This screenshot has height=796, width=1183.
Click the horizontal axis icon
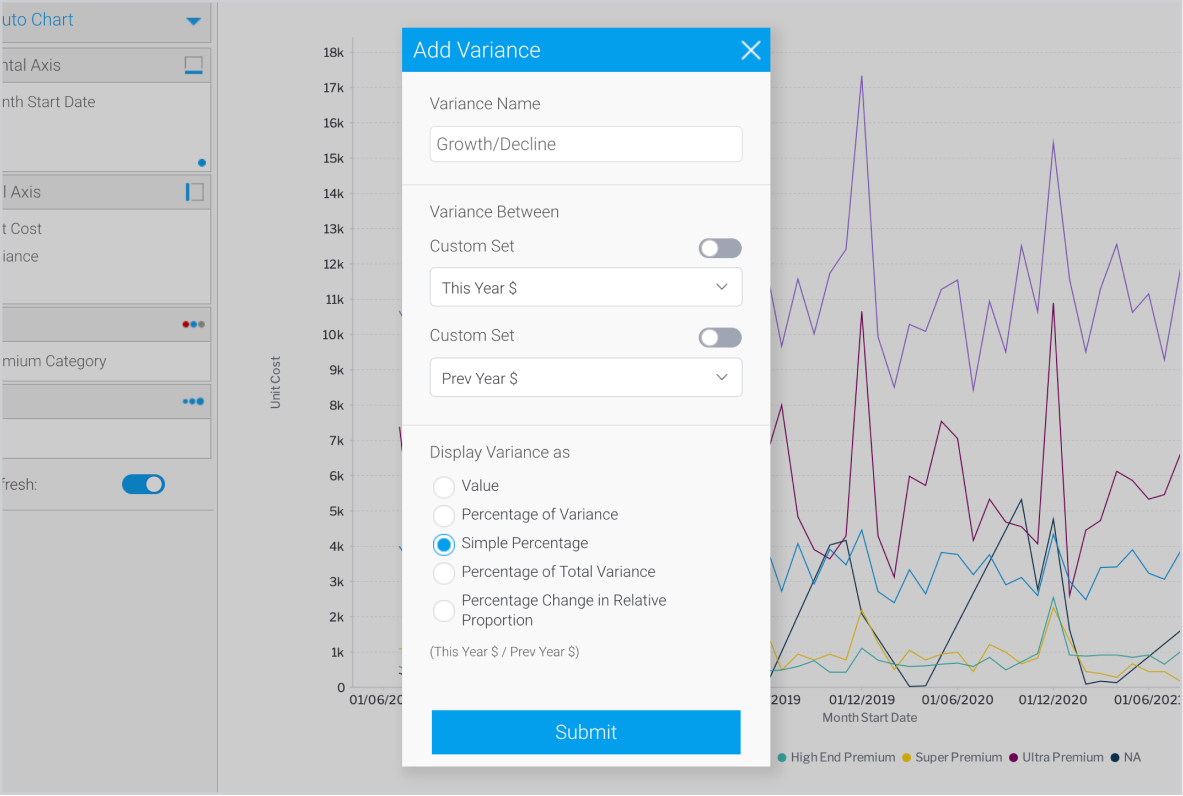[x=194, y=65]
